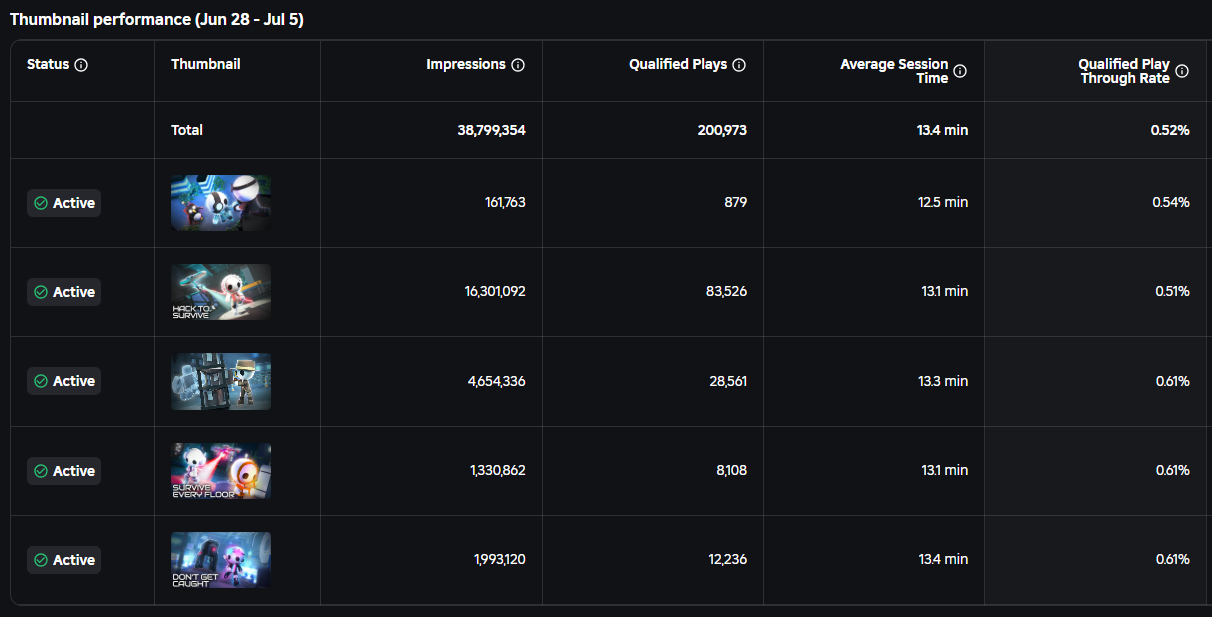Click the Status column header label
Viewport: 1212px width, 617px height.
[48, 64]
